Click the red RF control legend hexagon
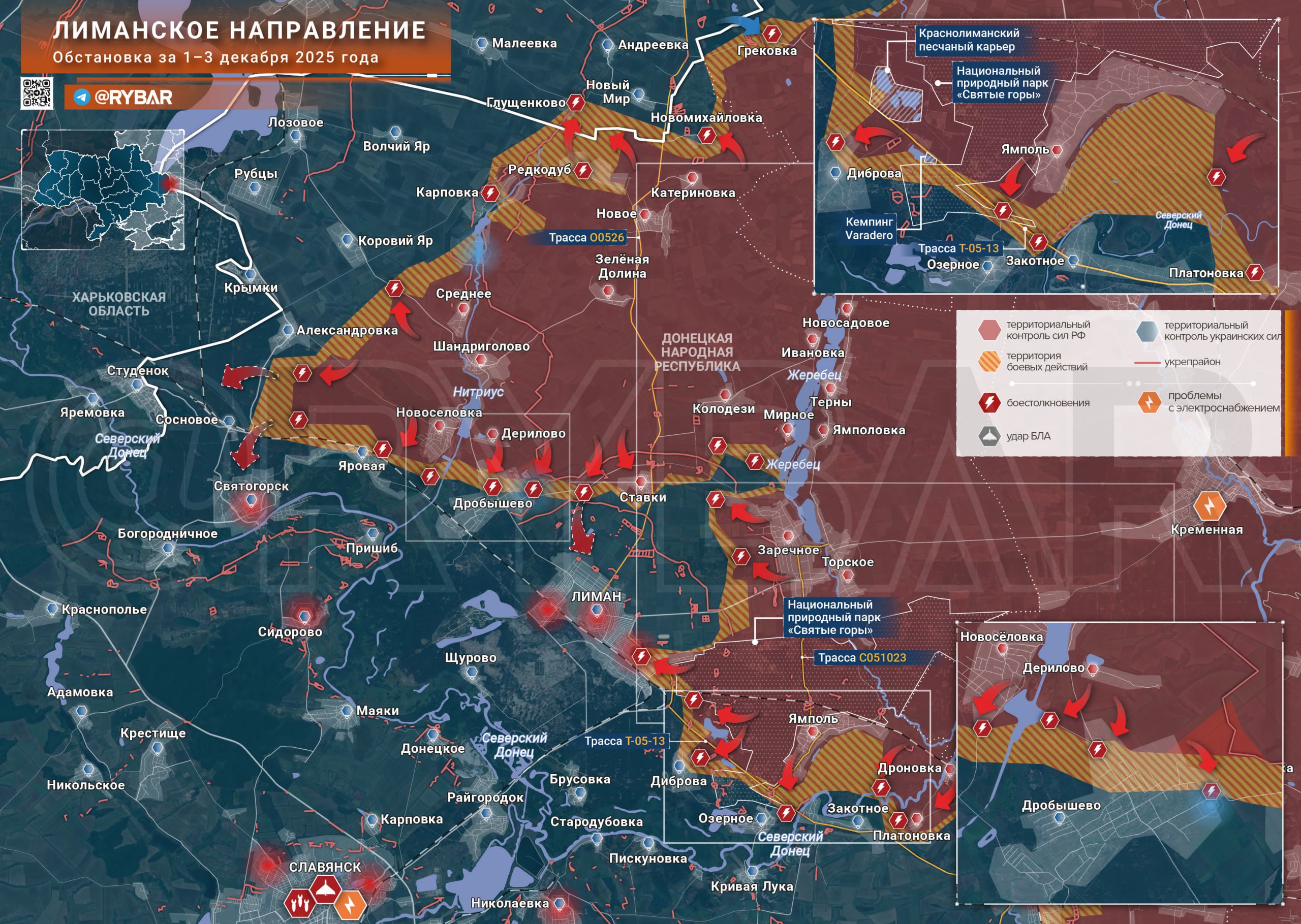Image resolution: width=1301 pixels, height=924 pixels. 989,330
